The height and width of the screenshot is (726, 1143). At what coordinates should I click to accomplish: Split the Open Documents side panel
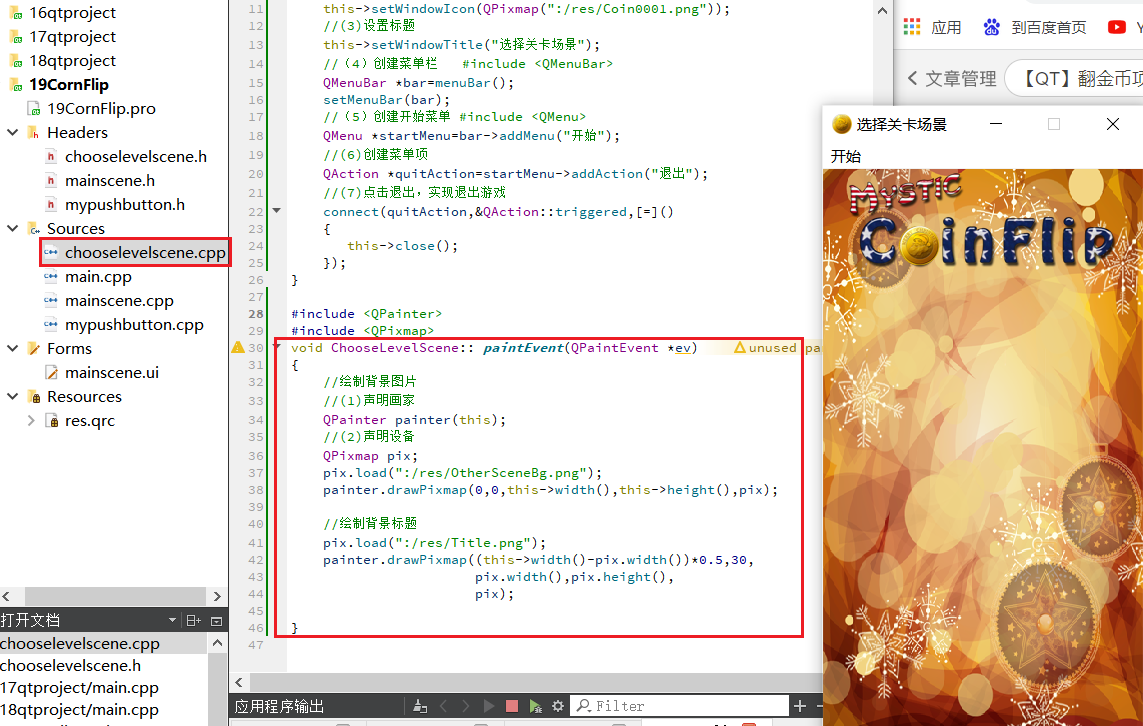[x=193, y=620]
